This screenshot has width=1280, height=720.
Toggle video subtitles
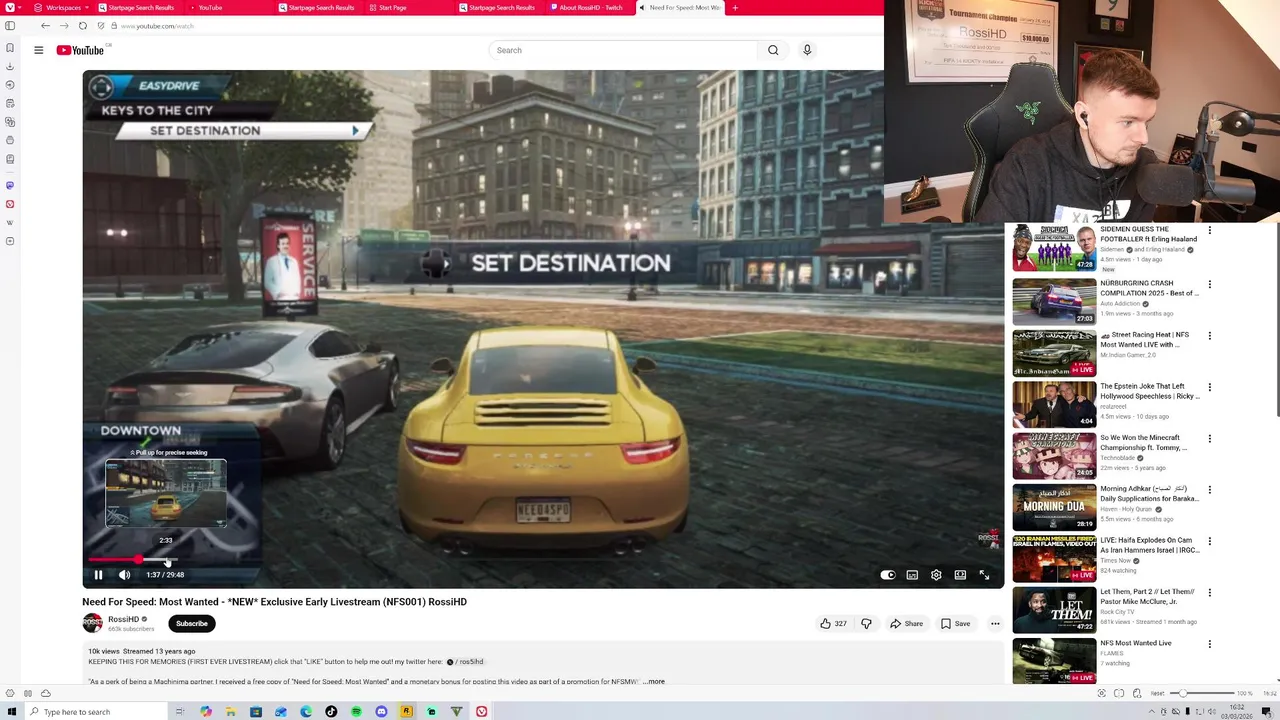(912, 575)
